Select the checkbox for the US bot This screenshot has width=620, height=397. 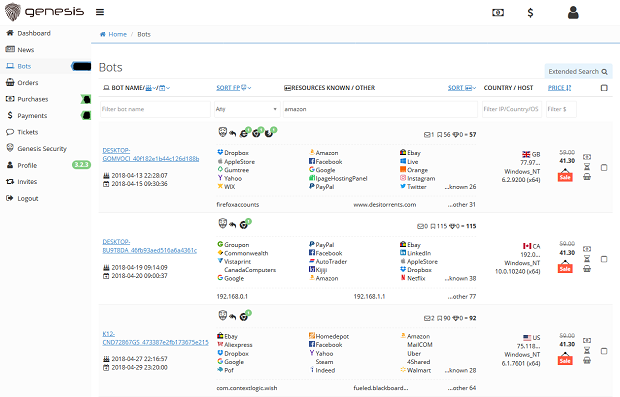pyautogui.click(x=604, y=351)
